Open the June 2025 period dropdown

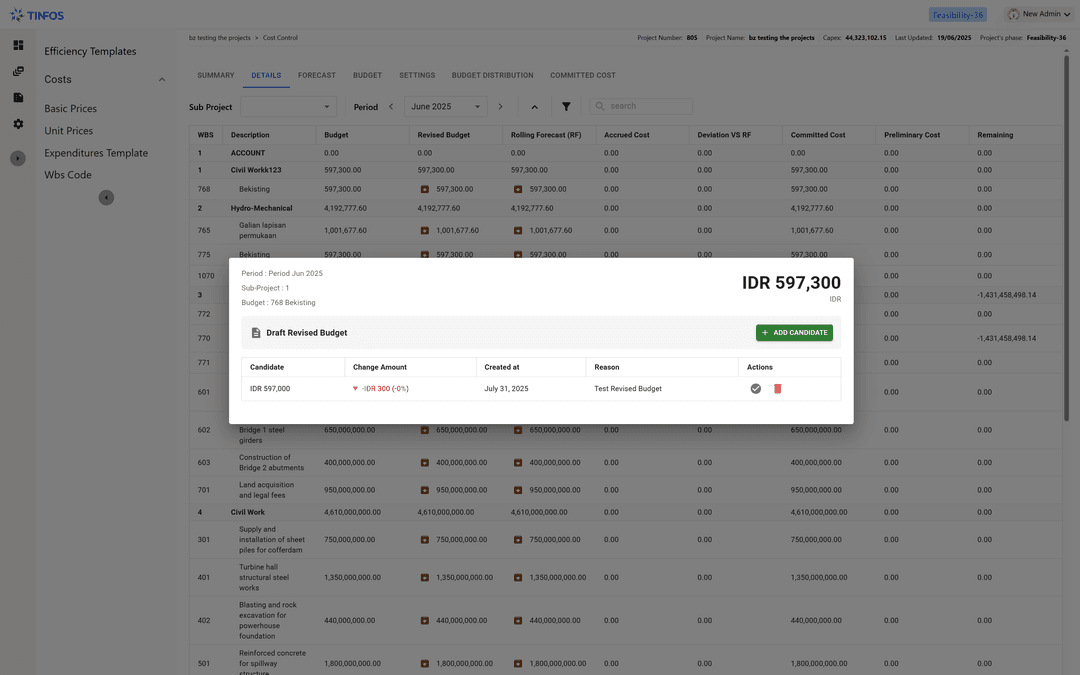[445, 107]
